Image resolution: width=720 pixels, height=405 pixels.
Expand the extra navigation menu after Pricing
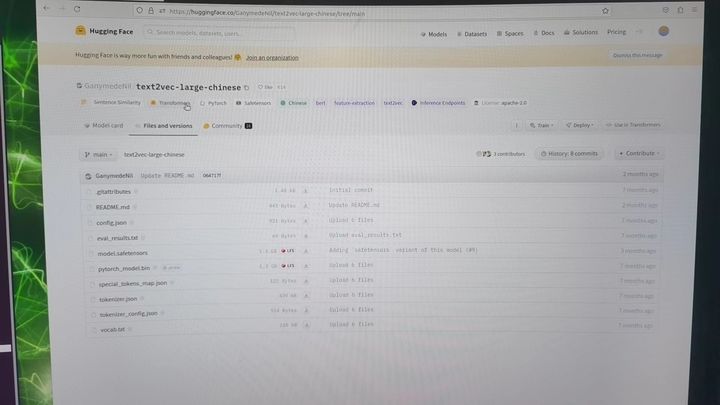(639, 32)
